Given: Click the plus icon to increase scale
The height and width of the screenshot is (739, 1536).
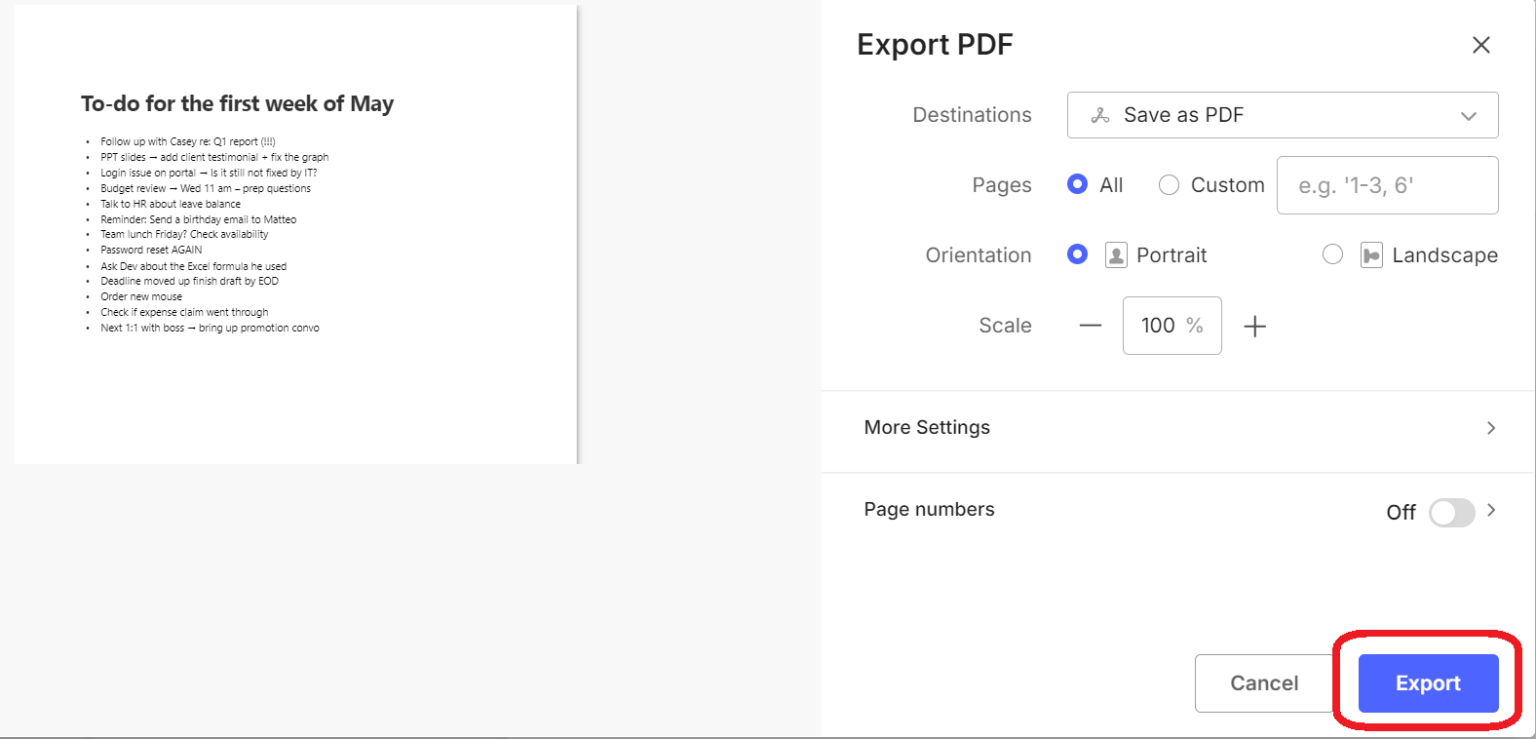Looking at the screenshot, I should (1255, 325).
